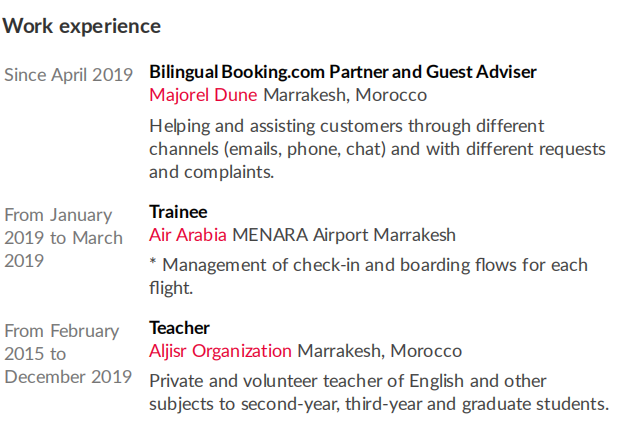The image size is (632, 433).
Task: Select the Bilingual Booking.com Partner job title
Action: [343, 72]
